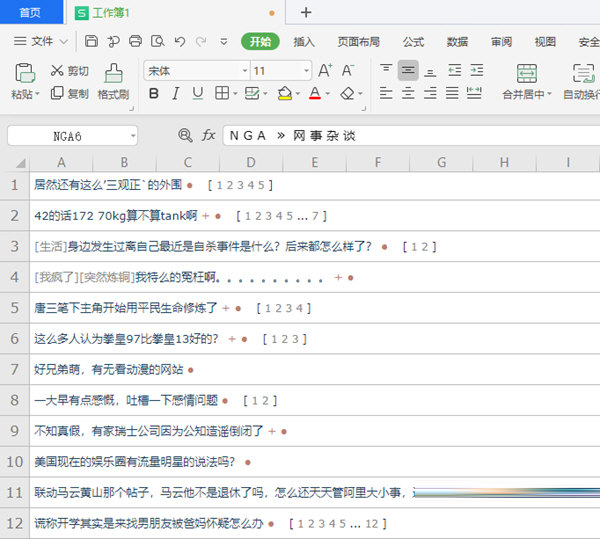Click the Cut (剪切) scissors icon
Screen dimensions: 600x539
(54, 71)
